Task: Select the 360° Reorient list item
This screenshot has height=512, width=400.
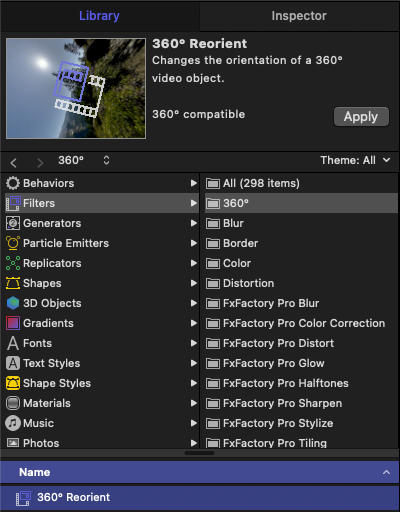Action: [200, 497]
